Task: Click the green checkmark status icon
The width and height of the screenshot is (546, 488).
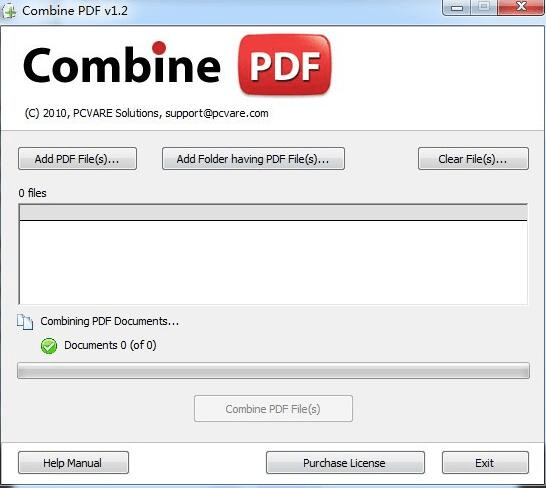Action: pos(49,346)
